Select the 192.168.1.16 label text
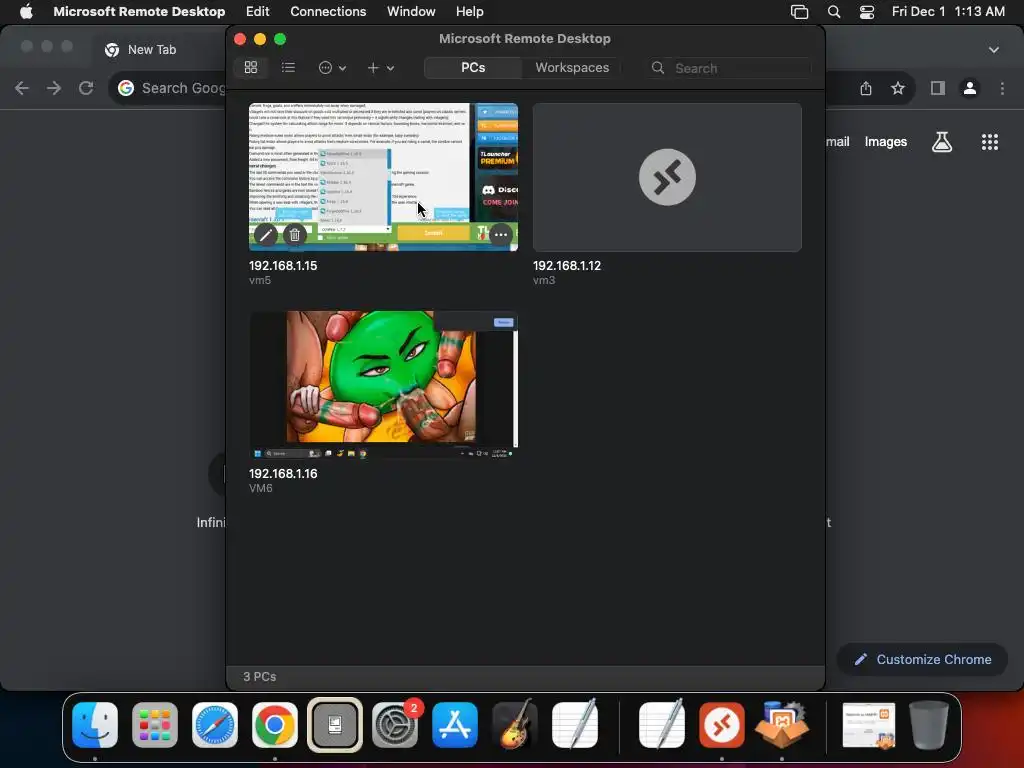1024x768 pixels. pos(283,473)
